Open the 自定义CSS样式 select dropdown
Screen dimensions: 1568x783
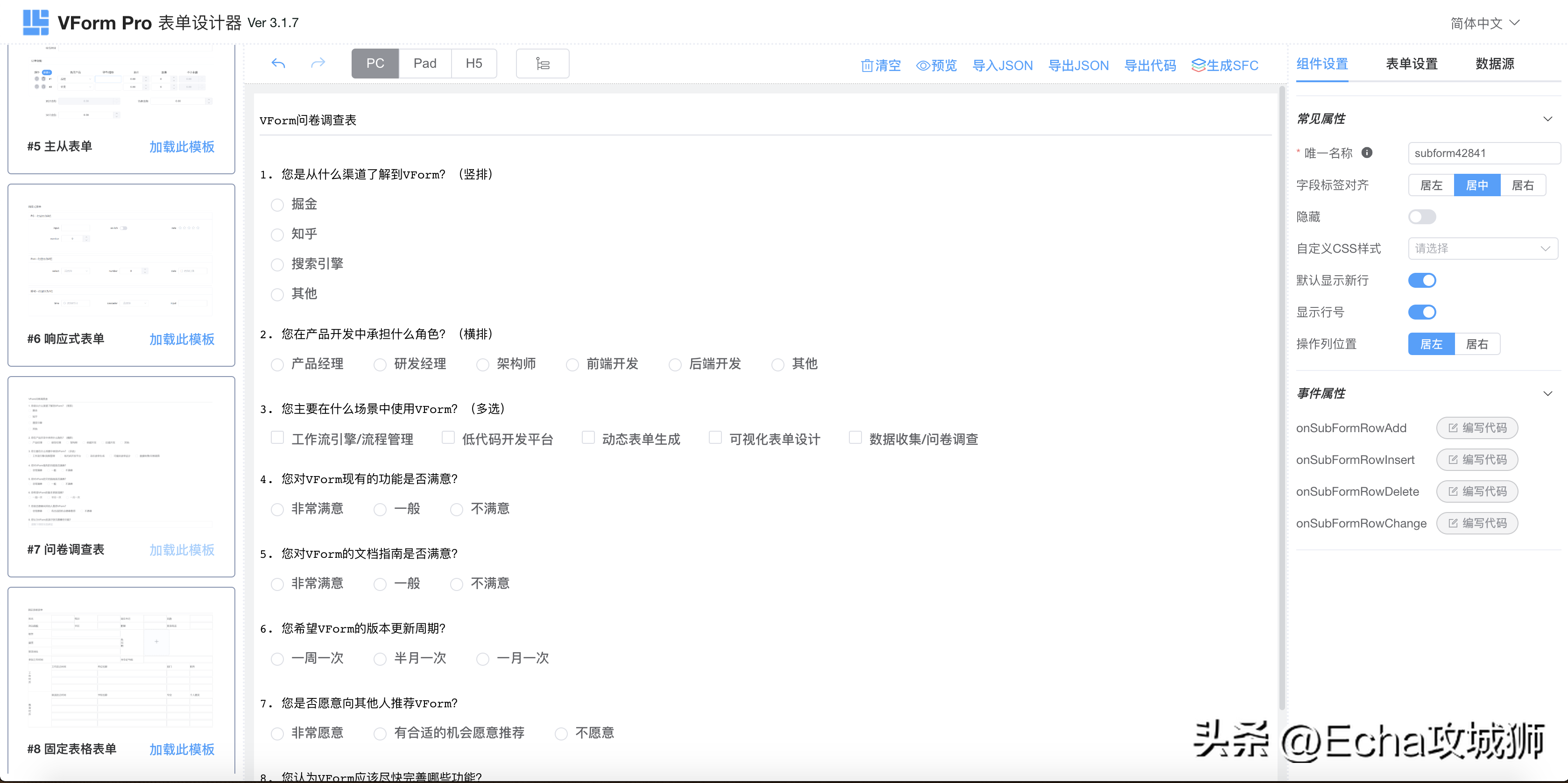coord(1483,249)
